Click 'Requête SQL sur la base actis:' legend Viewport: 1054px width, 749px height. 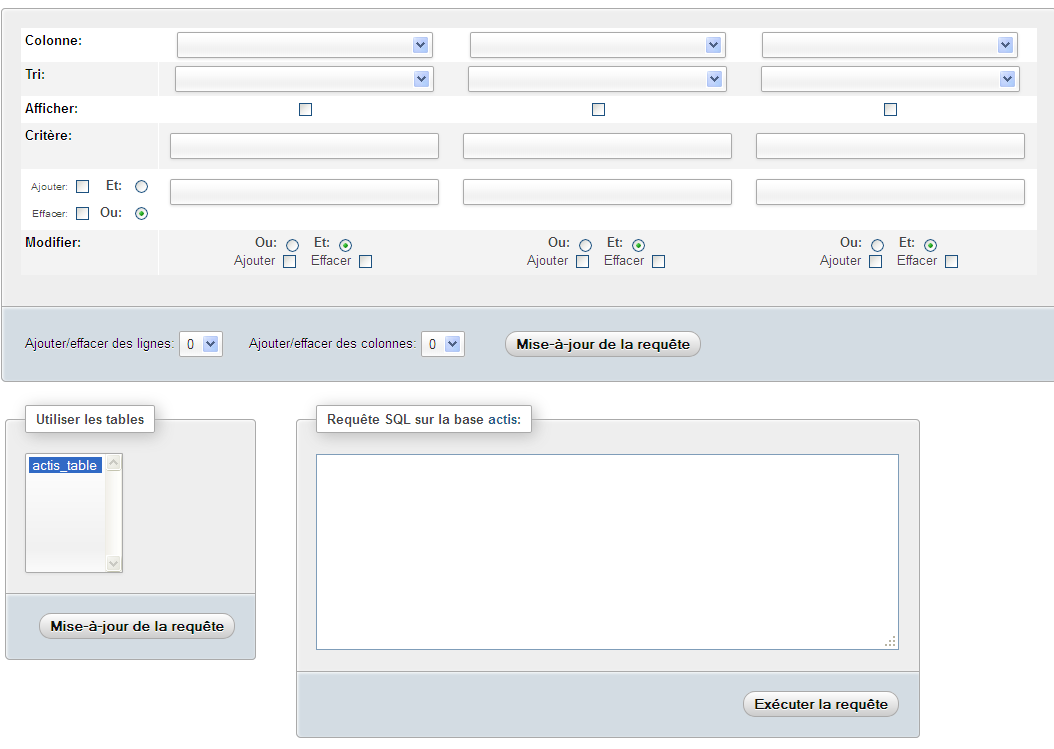pyautogui.click(x=424, y=419)
